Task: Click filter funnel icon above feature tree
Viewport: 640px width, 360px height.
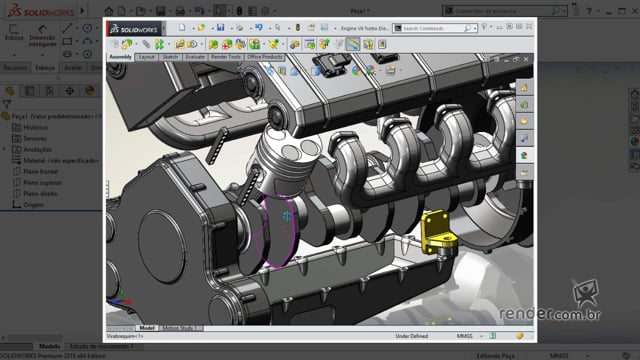Action: pos(7,104)
